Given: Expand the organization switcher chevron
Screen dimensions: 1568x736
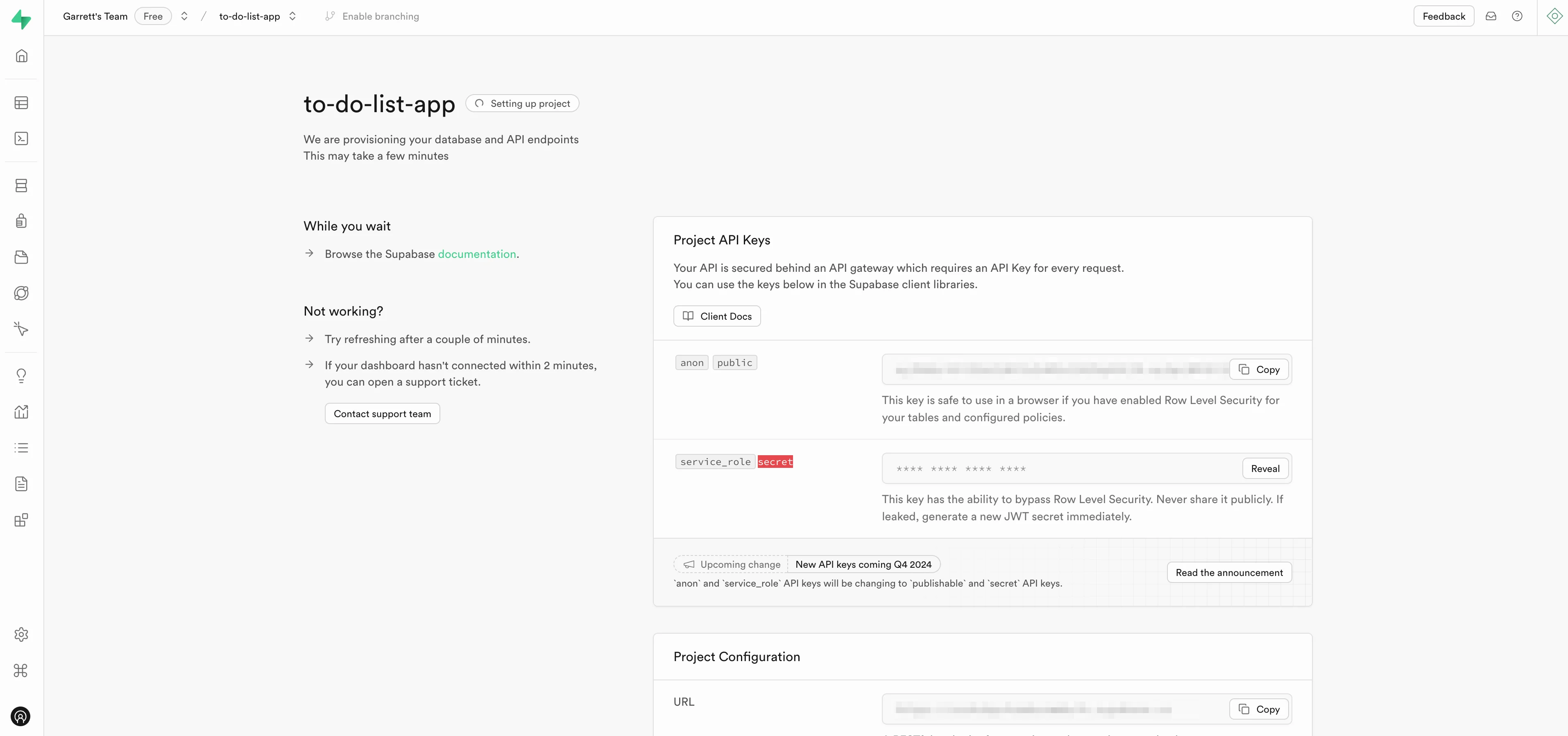Looking at the screenshot, I should coord(184,16).
